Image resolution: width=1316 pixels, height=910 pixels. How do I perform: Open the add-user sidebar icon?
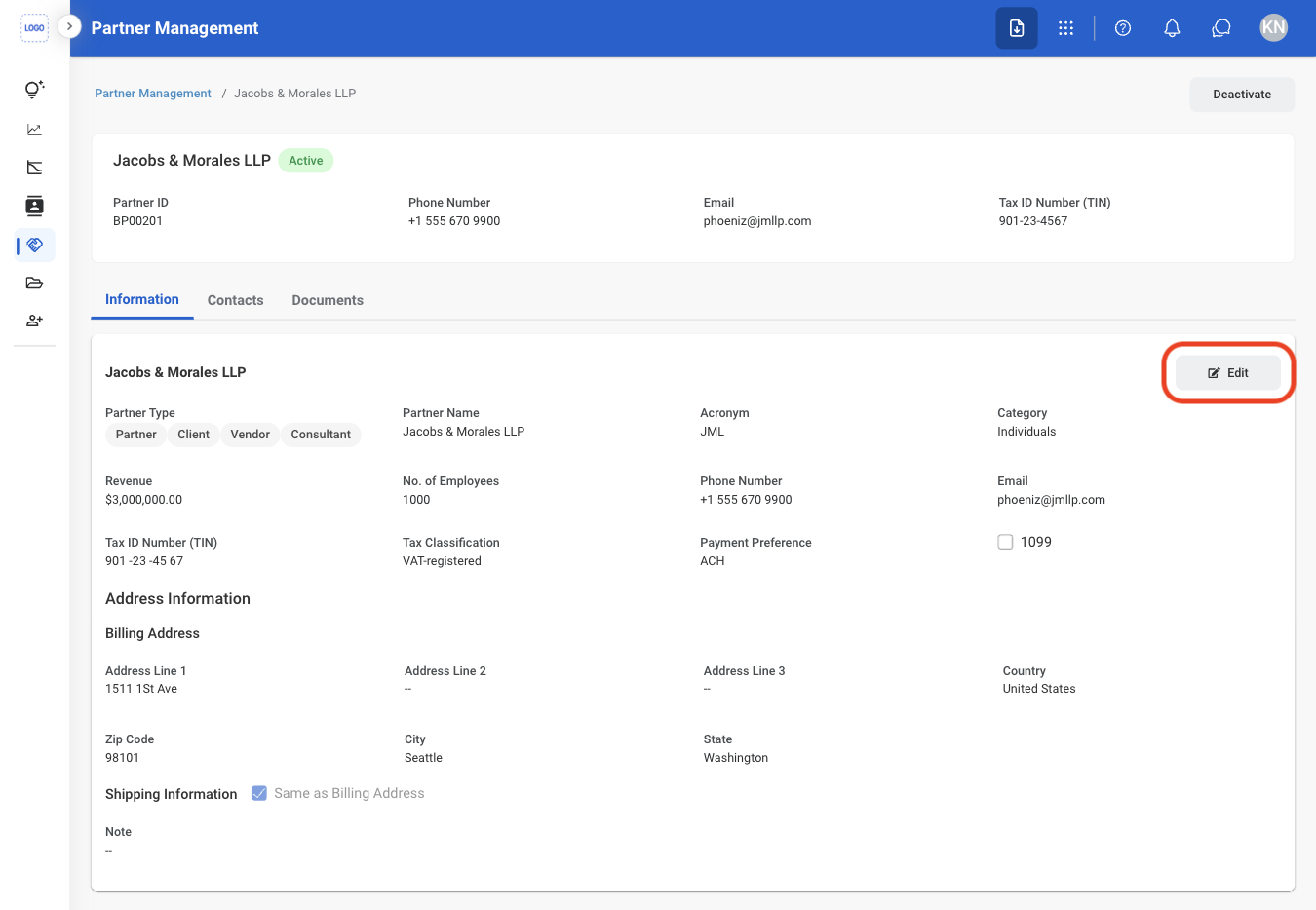(x=34, y=321)
